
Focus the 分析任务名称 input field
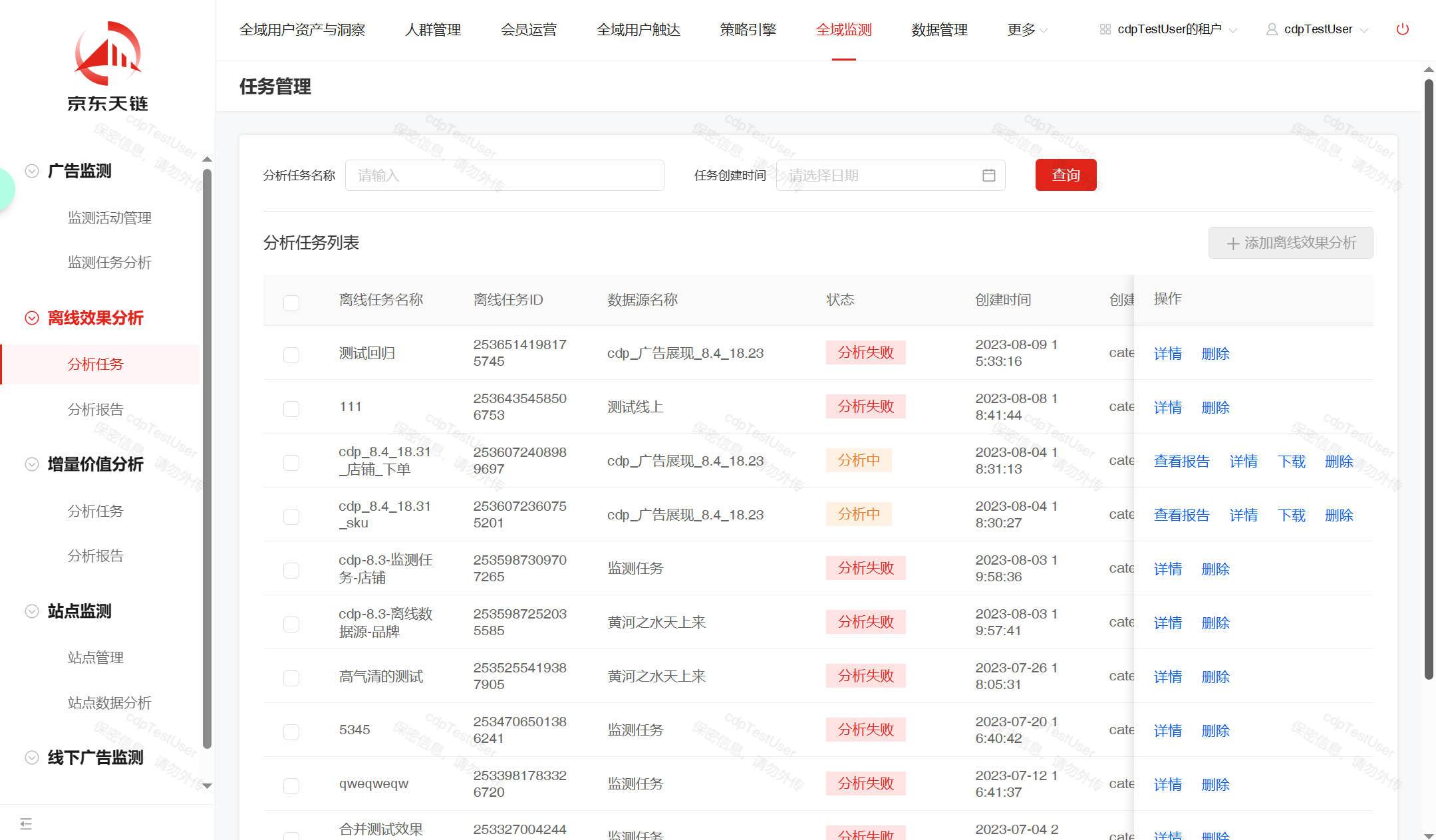(x=505, y=176)
